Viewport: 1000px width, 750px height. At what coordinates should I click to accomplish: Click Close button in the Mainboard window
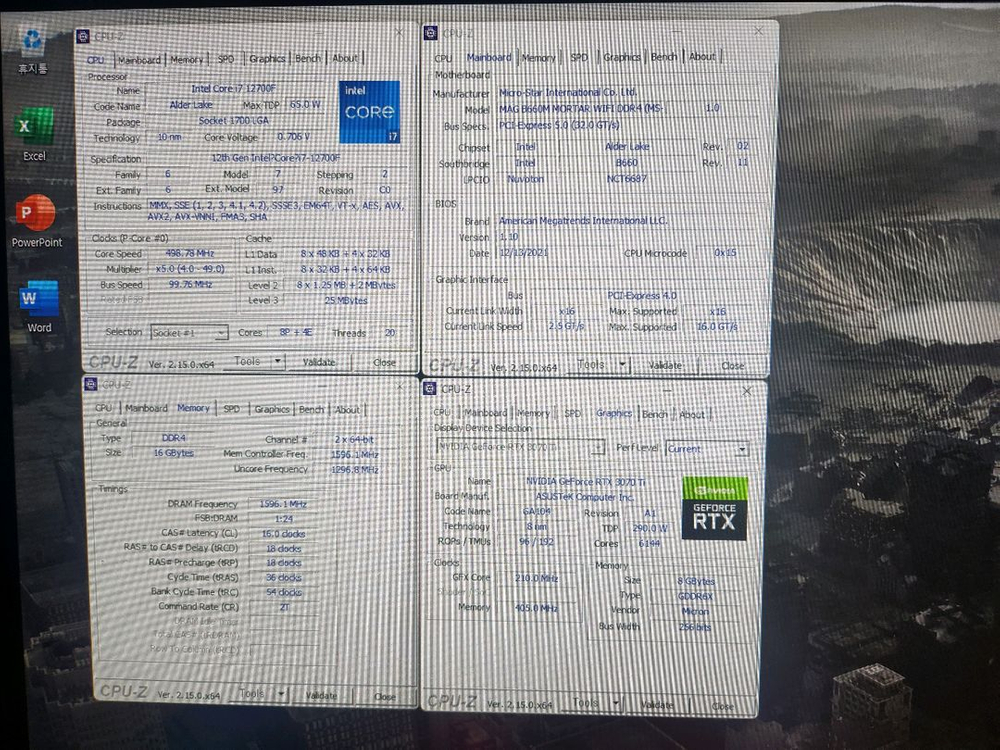733,366
